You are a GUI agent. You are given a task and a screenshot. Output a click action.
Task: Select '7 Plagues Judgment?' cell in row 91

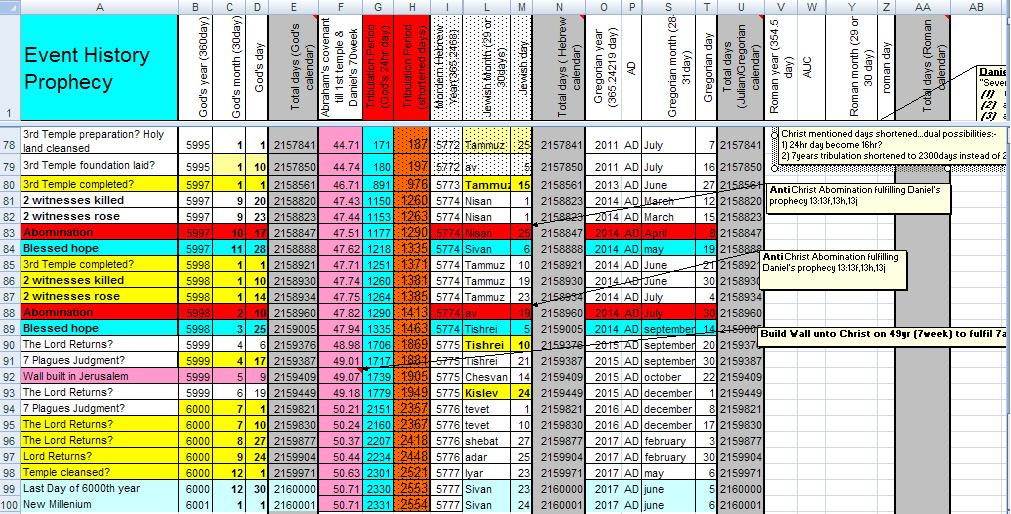(99, 360)
